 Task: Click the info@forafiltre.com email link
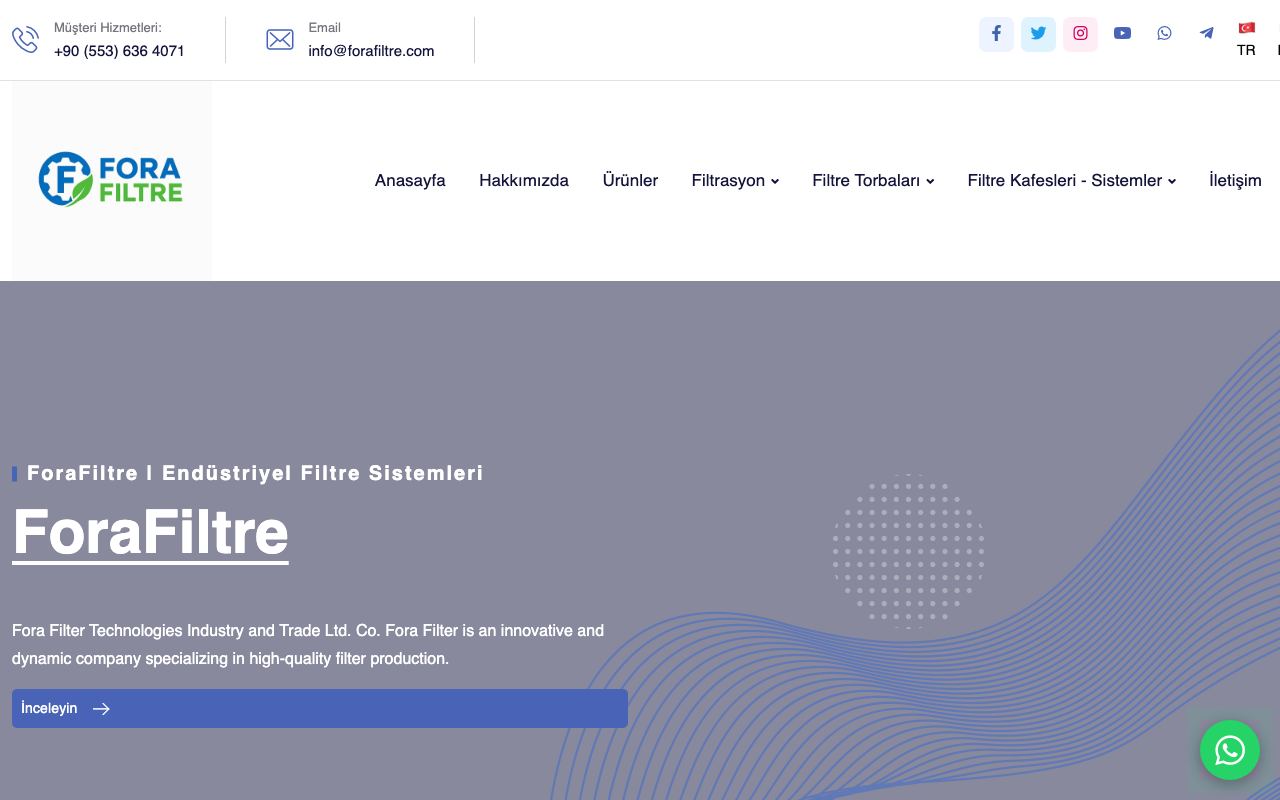click(371, 51)
